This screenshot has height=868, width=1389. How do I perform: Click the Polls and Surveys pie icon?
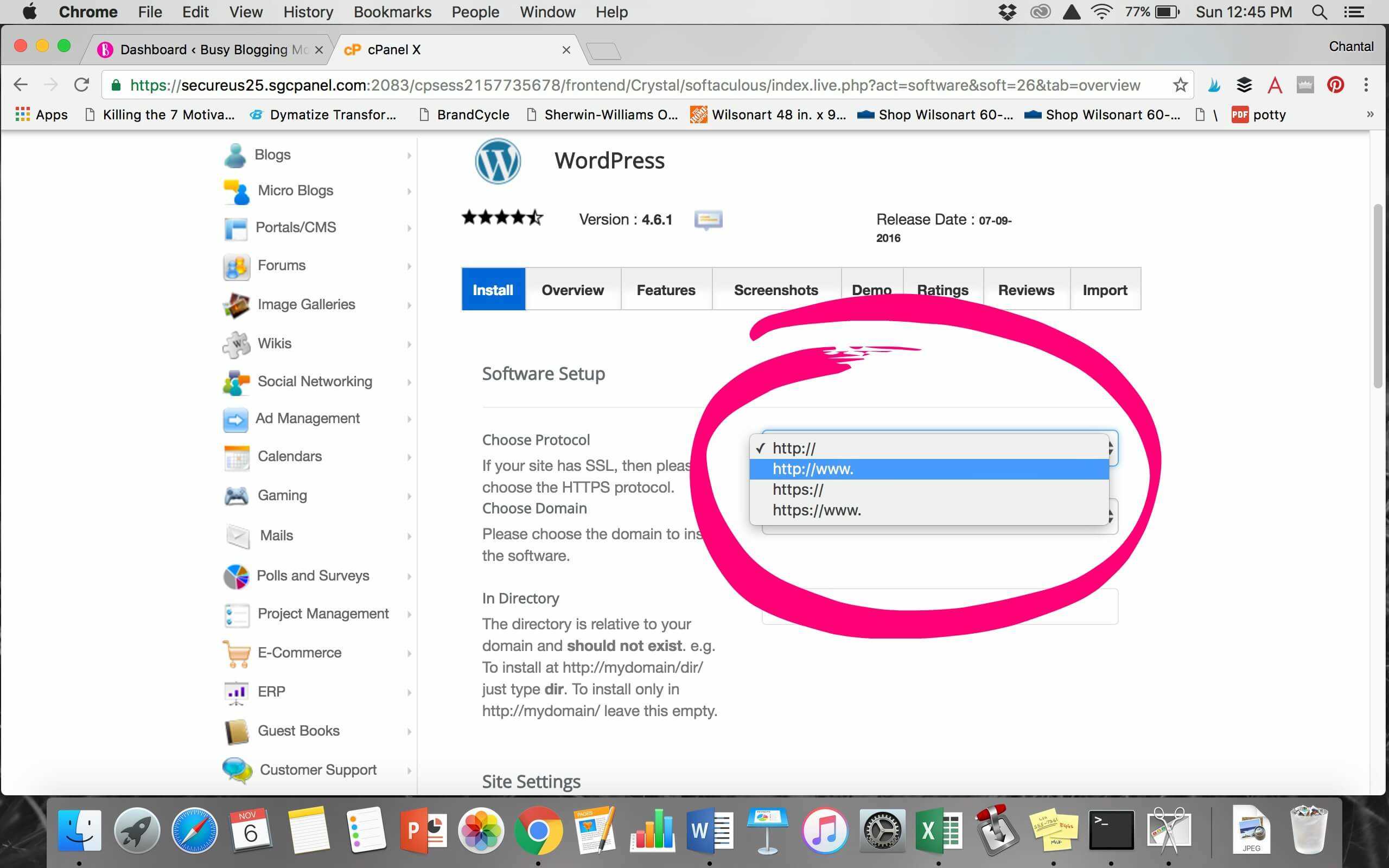pos(236,576)
